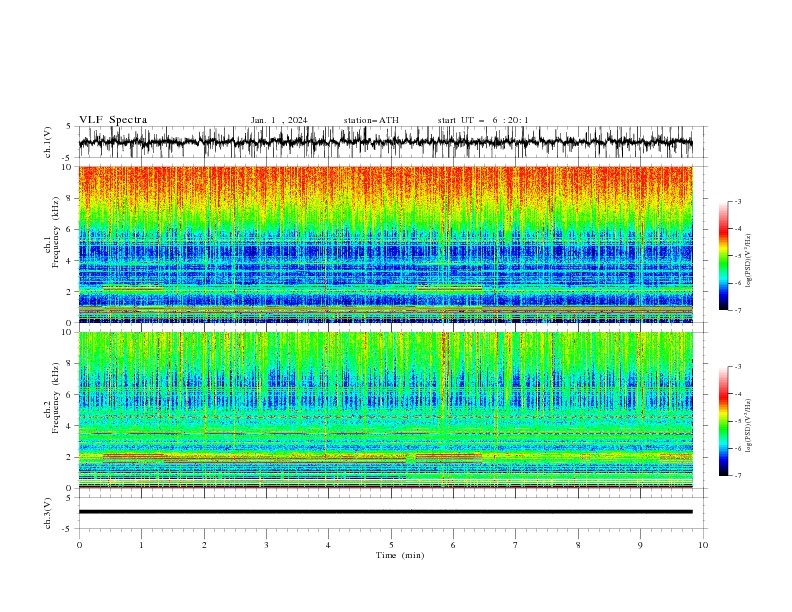Click the "-7" label on ch.1 color bar

coord(738,310)
